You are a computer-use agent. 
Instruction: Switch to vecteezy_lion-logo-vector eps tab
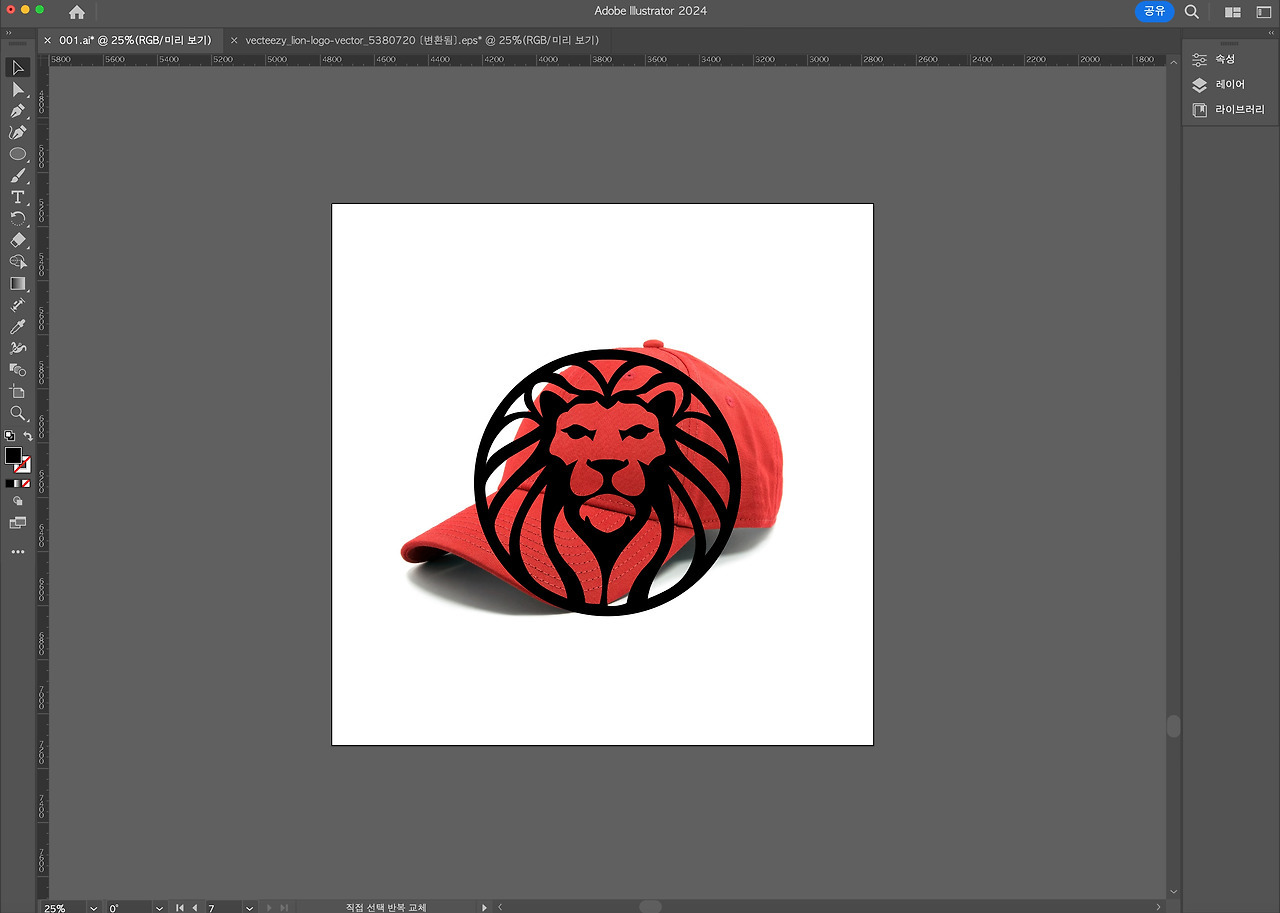(x=422, y=40)
